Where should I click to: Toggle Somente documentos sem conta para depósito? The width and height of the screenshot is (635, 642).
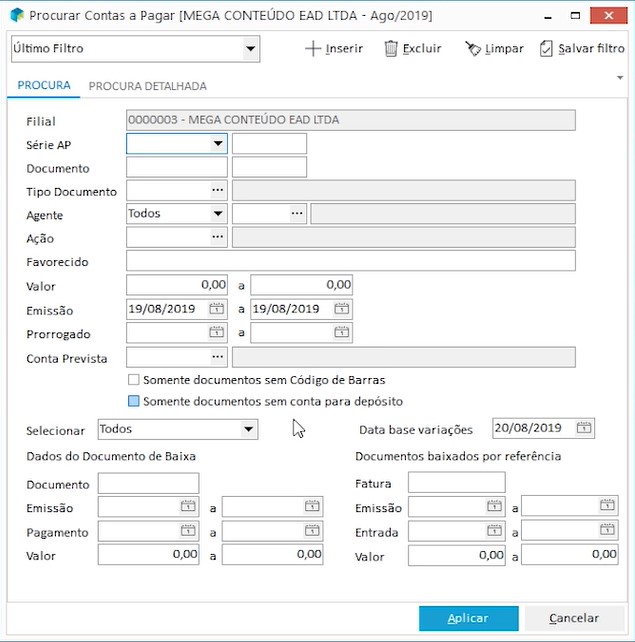click(x=133, y=401)
